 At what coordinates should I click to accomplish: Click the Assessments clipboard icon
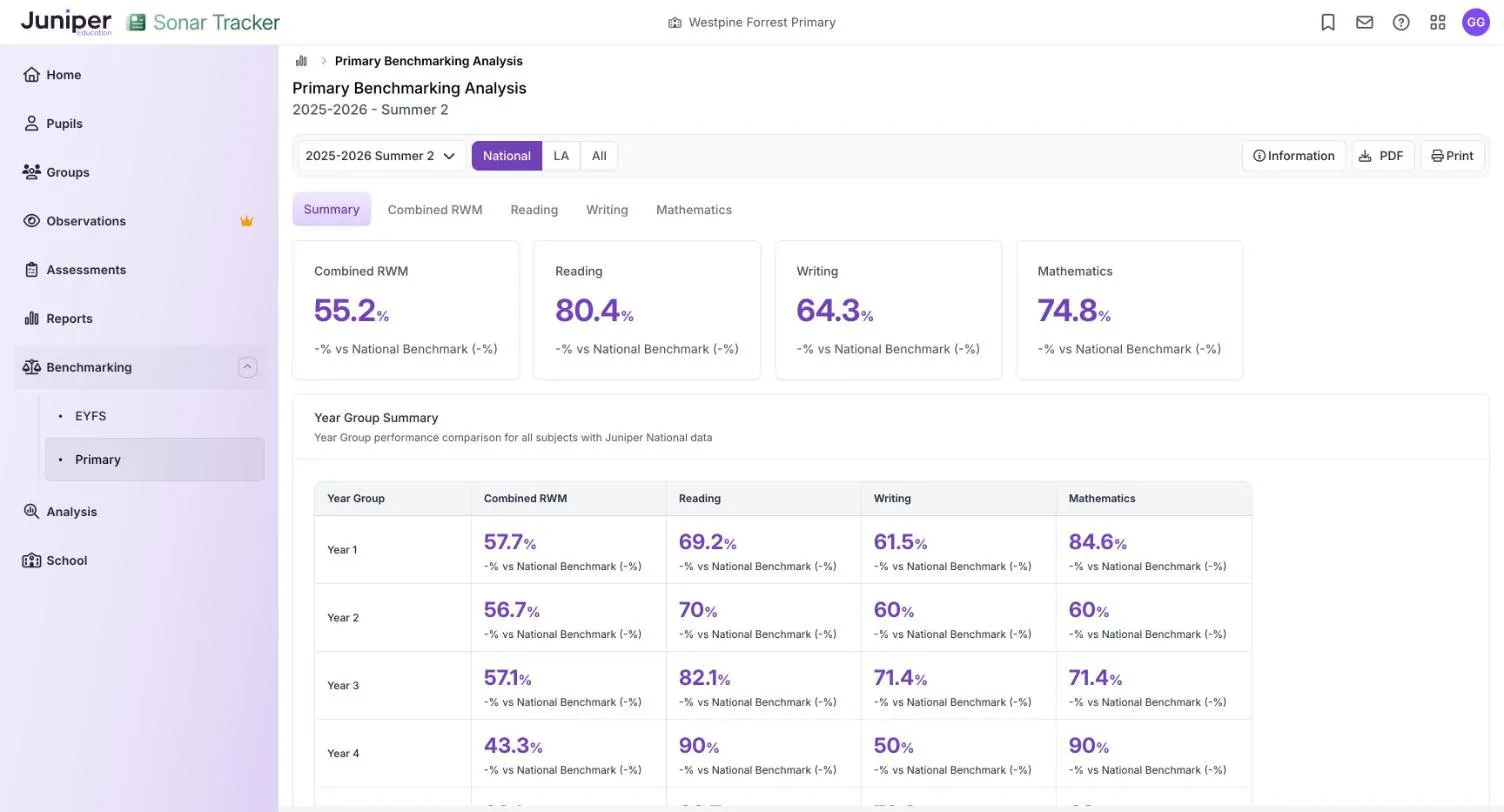[31, 270]
